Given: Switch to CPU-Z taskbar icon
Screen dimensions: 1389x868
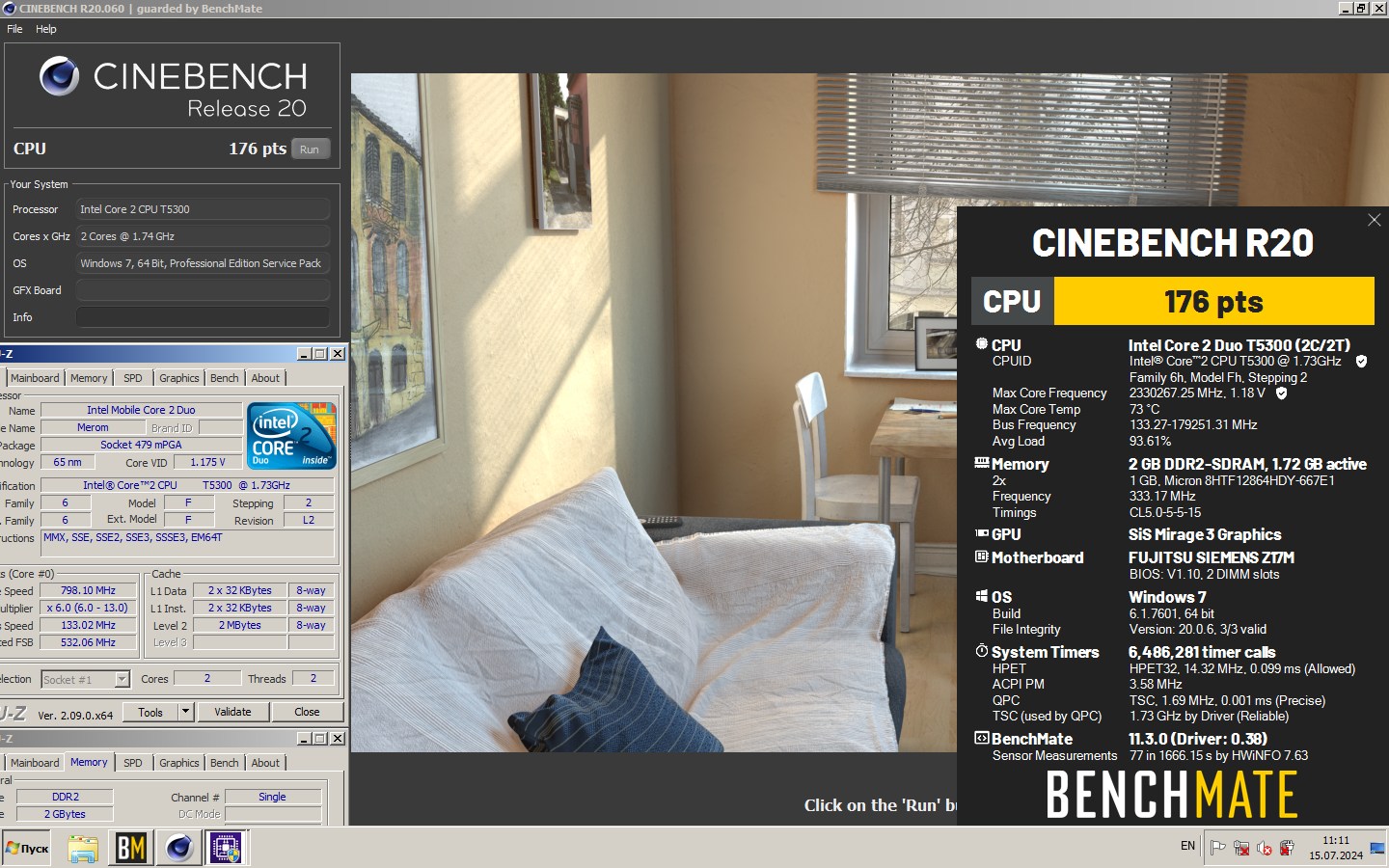Looking at the screenshot, I should click(226, 849).
